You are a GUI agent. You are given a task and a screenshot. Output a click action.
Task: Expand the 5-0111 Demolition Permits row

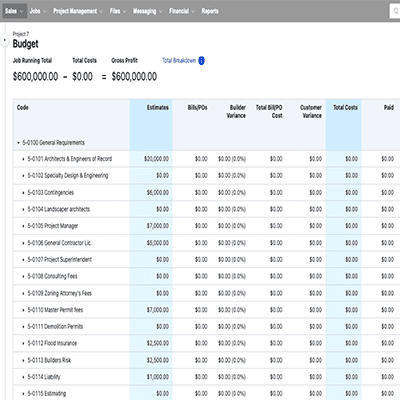tap(23, 327)
